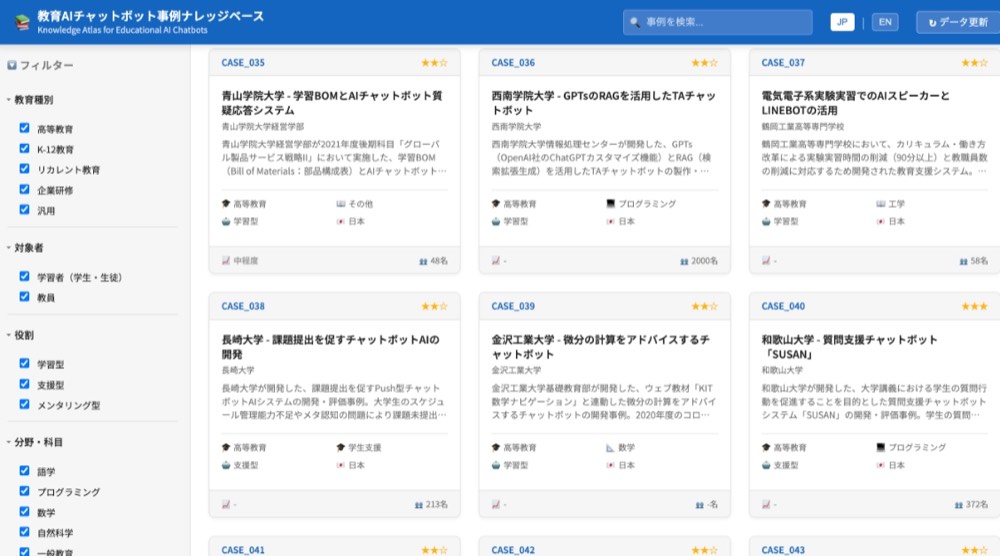Click star rating on CASE_037 card

click(974, 62)
